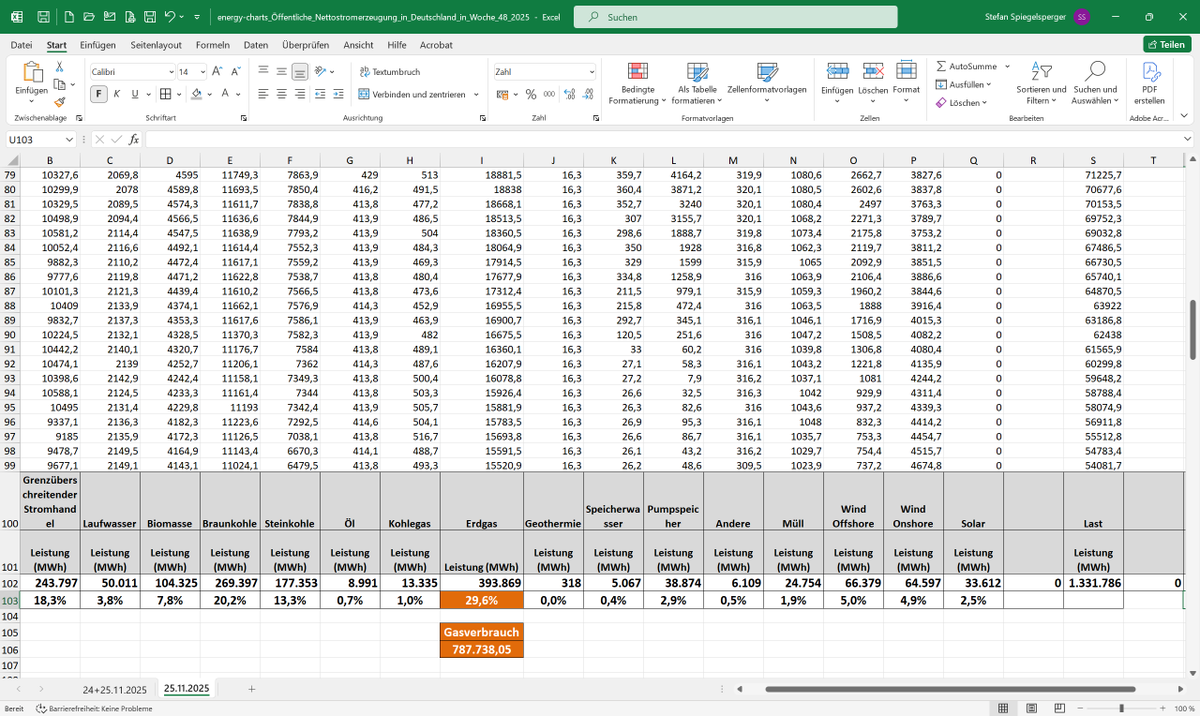The height and width of the screenshot is (716, 1200).
Task: Expand the font color dropdown arrow
Action: (x=238, y=94)
